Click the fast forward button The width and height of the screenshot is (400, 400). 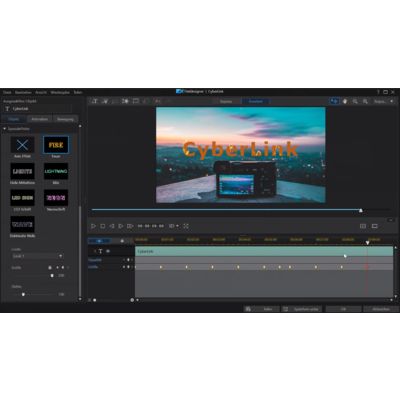(x=130, y=226)
